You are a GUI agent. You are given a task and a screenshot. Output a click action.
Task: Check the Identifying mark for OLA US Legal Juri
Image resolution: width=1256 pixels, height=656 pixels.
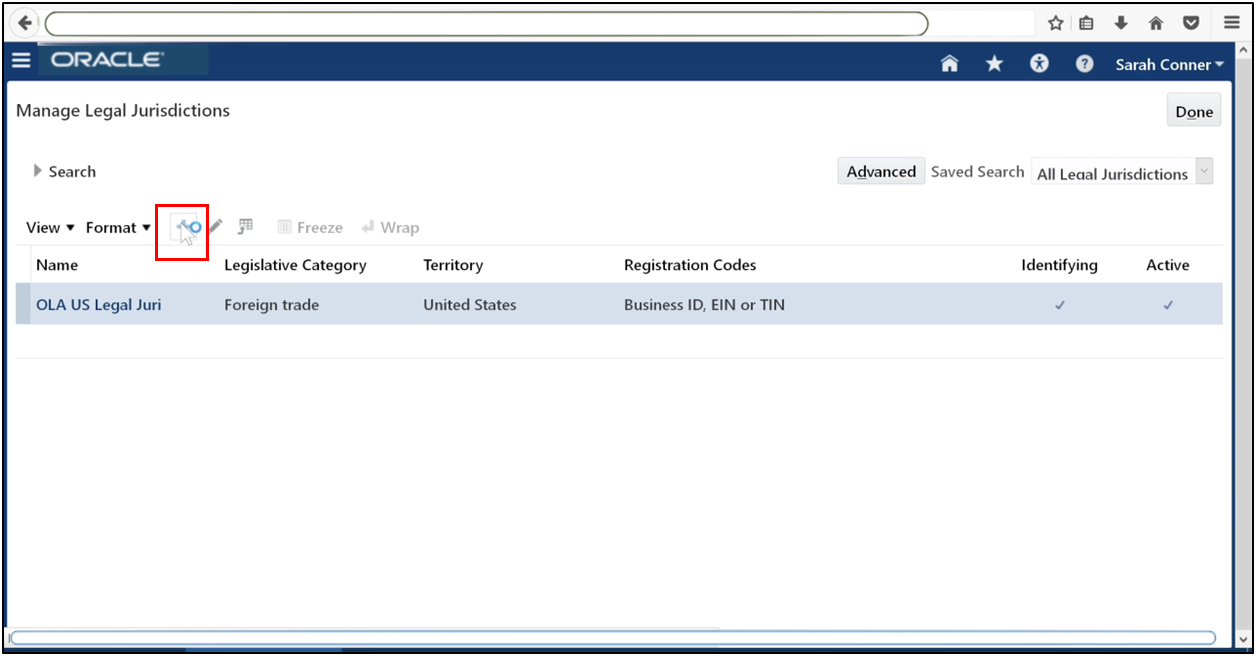tap(1059, 305)
